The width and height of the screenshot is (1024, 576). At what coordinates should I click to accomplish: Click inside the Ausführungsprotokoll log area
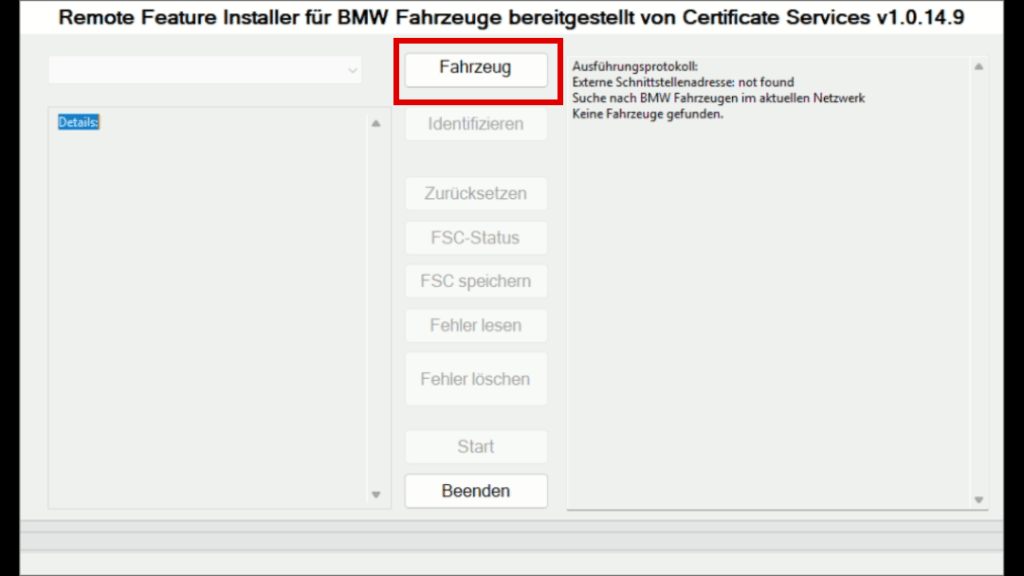(770, 300)
